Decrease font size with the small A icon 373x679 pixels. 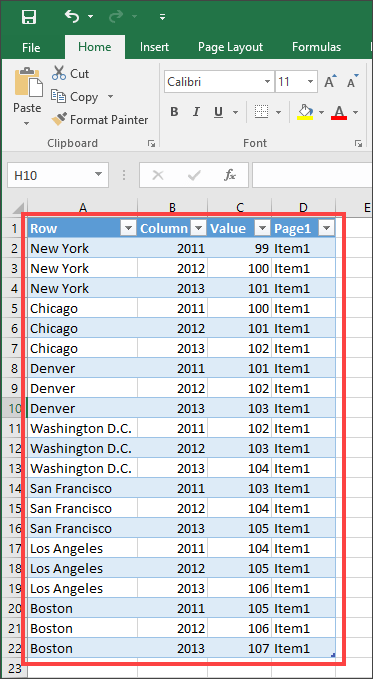click(x=353, y=81)
